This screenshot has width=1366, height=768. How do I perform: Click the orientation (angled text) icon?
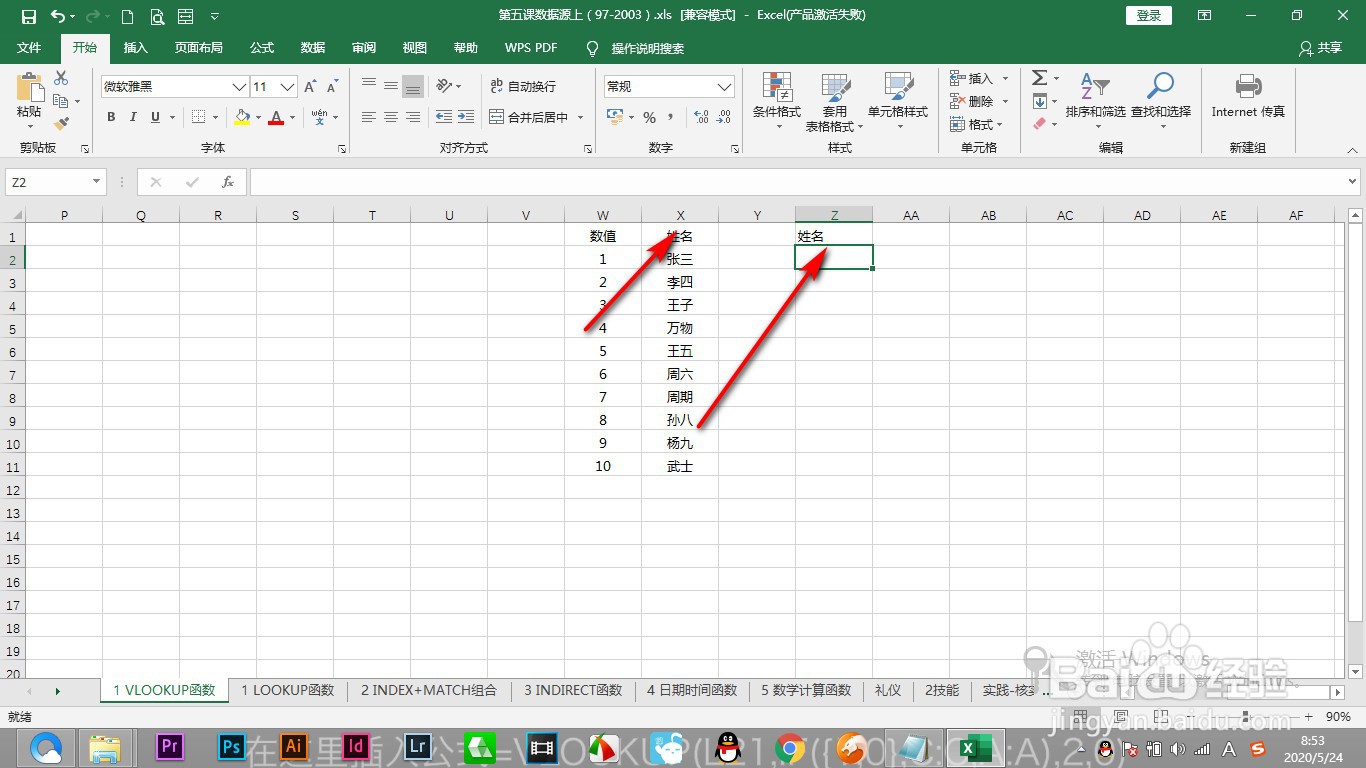click(444, 86)
